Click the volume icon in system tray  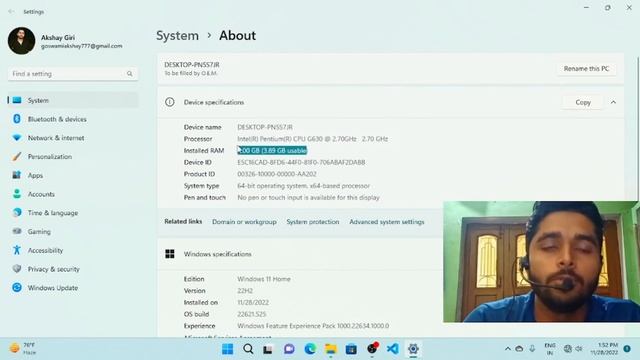tap(579, 349)
